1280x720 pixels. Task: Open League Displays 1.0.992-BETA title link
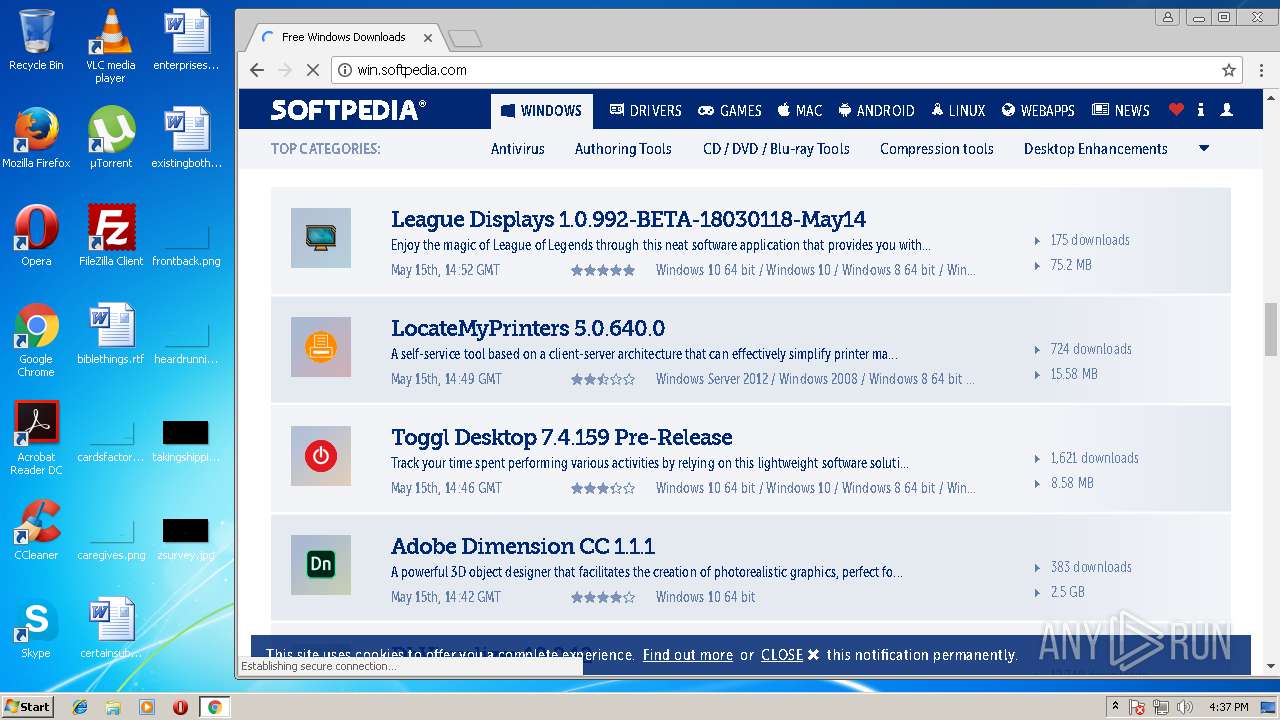(x=628, y=219)
